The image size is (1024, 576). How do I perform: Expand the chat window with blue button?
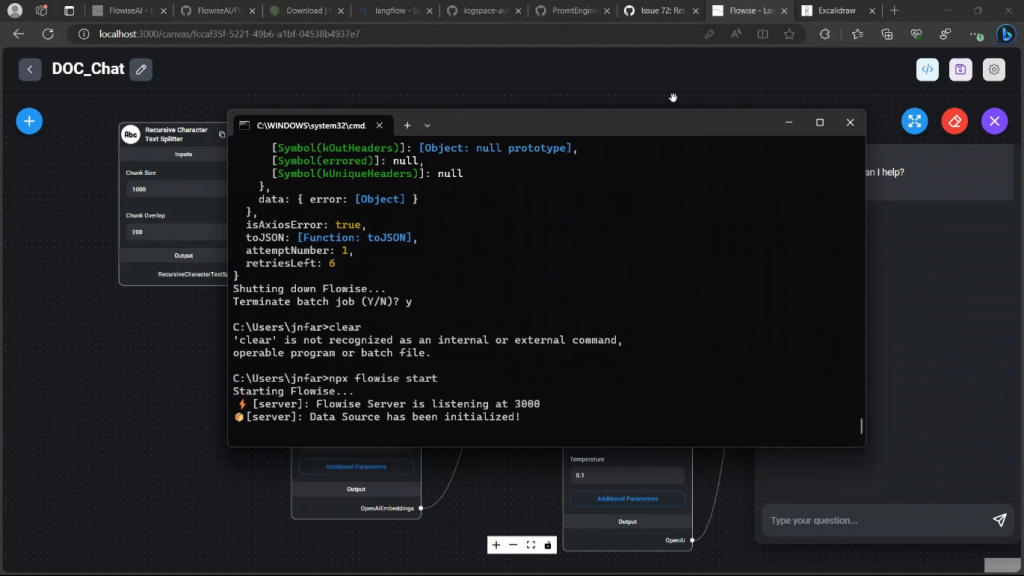pyautogui.click(x=914, y=121)
